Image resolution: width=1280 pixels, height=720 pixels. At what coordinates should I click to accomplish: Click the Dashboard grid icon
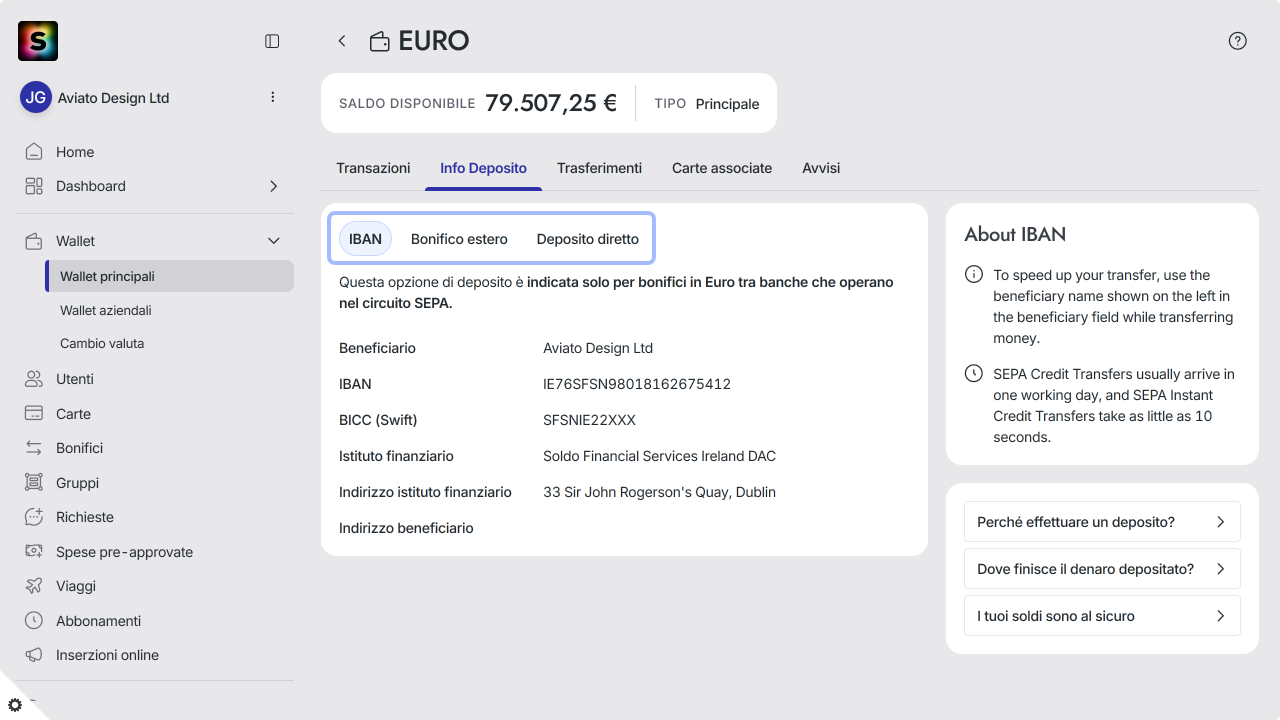pyautogui.click(x=34, y=186)
